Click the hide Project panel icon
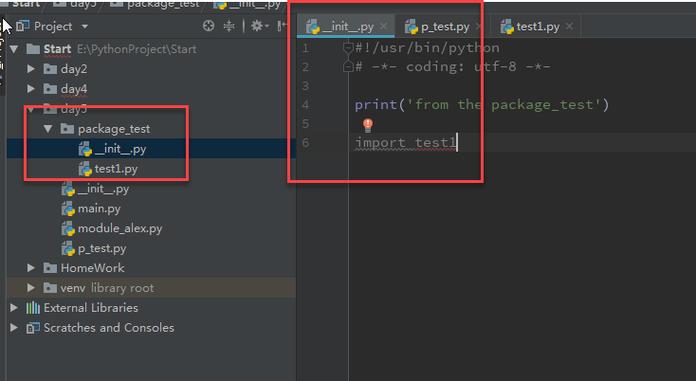This screenshot has height=381, width=696. pyautogui.click(x=281, y=26)
